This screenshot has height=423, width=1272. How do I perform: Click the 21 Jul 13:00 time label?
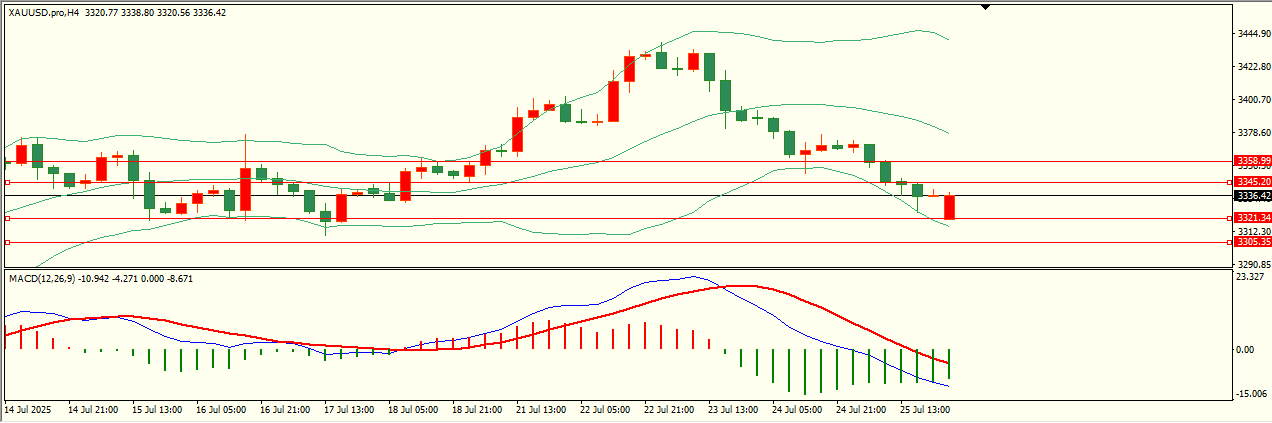point(541,410)
